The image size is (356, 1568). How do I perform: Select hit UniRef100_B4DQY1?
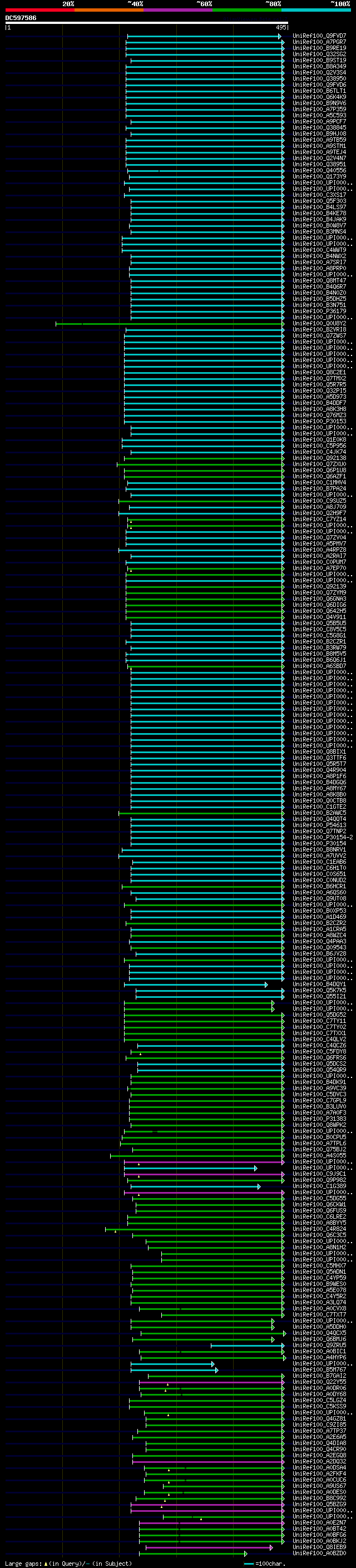[319, 985]
